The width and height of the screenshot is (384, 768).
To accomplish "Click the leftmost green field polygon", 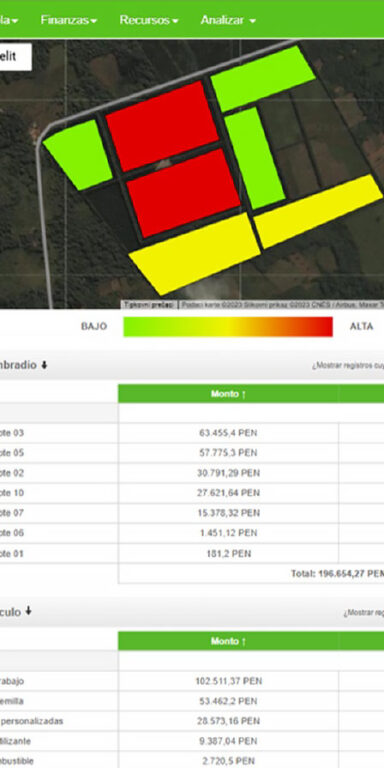I will 78,154.
